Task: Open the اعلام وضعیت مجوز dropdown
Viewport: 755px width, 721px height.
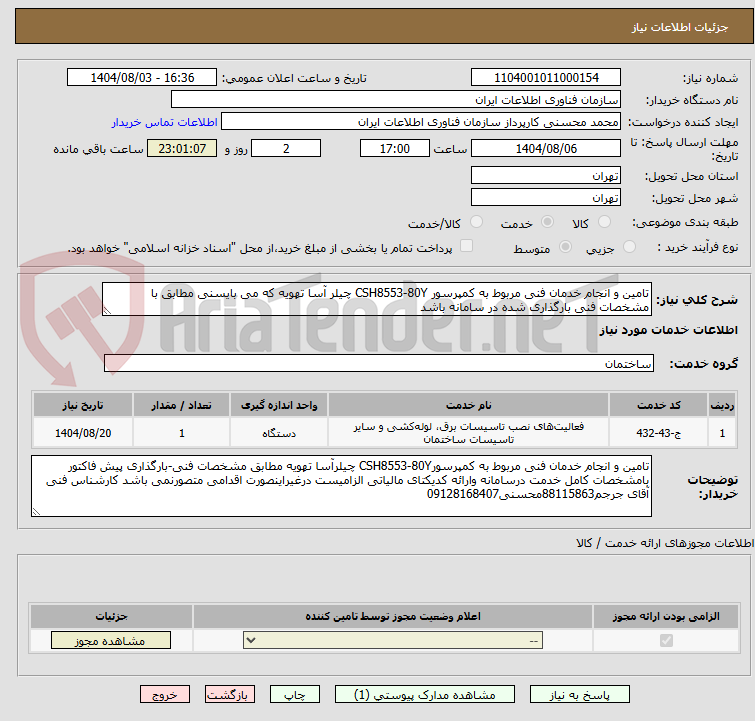Action: click(x=393, y=641)
